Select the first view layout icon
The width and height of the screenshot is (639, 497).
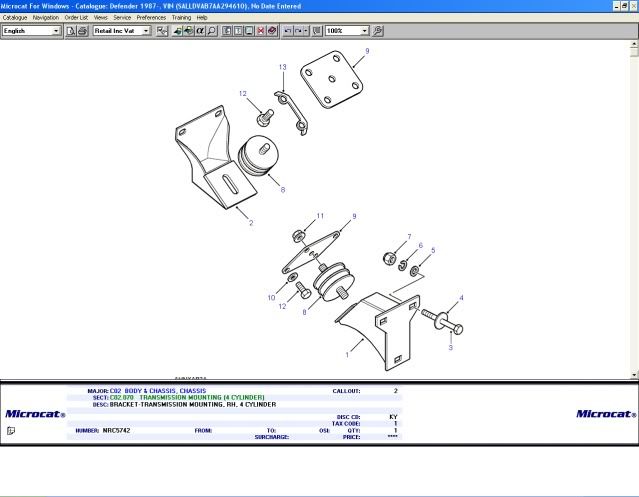pyautogui.click(x=227, y=31)
